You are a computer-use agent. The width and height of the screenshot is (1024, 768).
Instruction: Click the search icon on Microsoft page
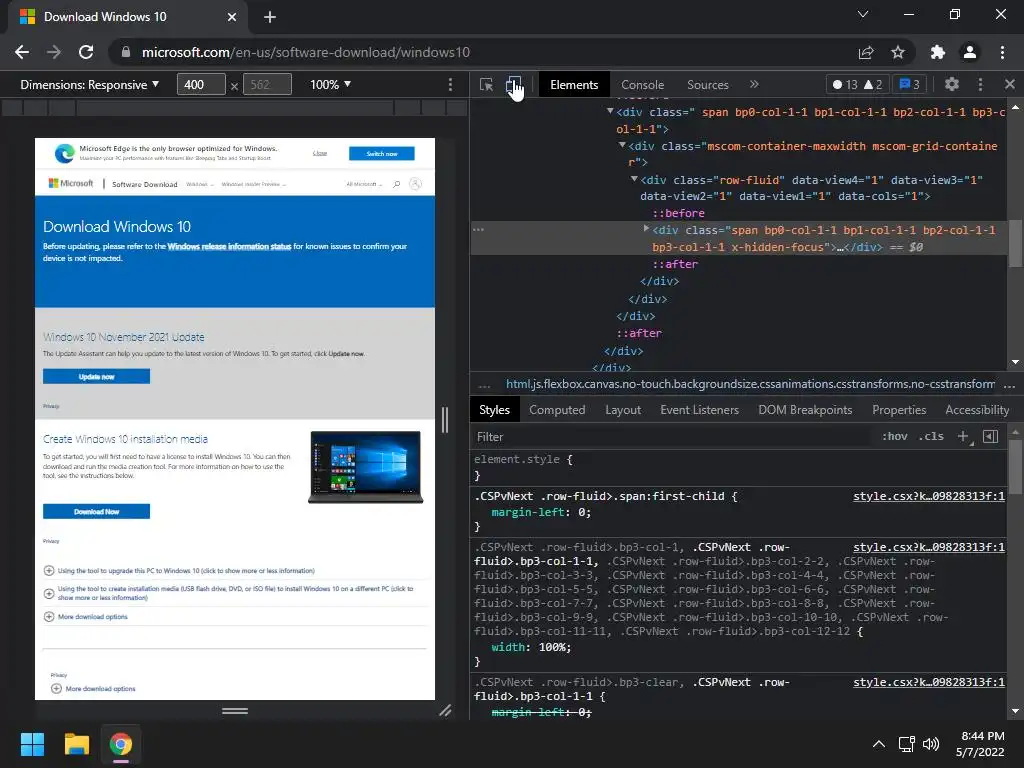coord(396,184)
